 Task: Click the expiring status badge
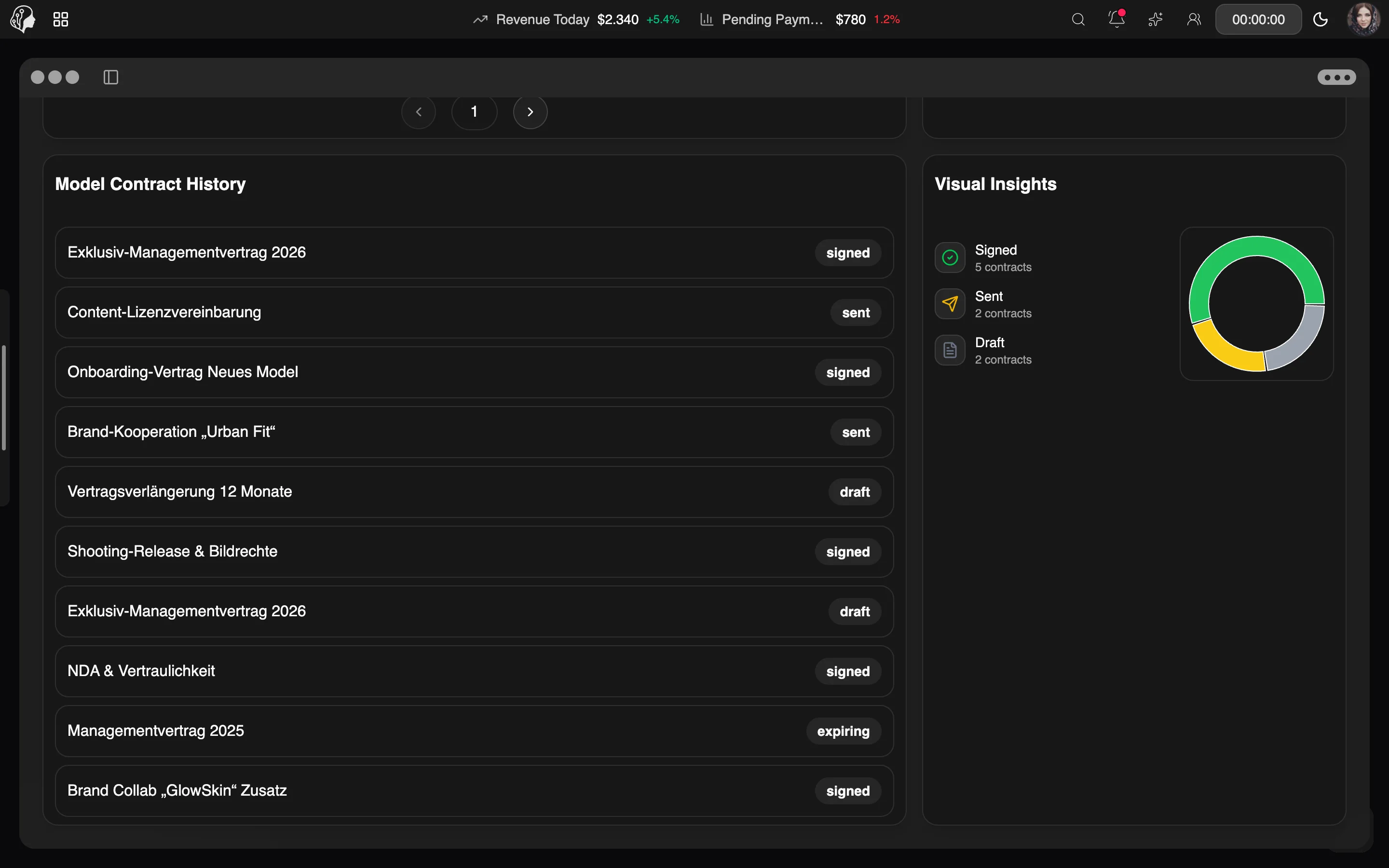click(843, 731)
